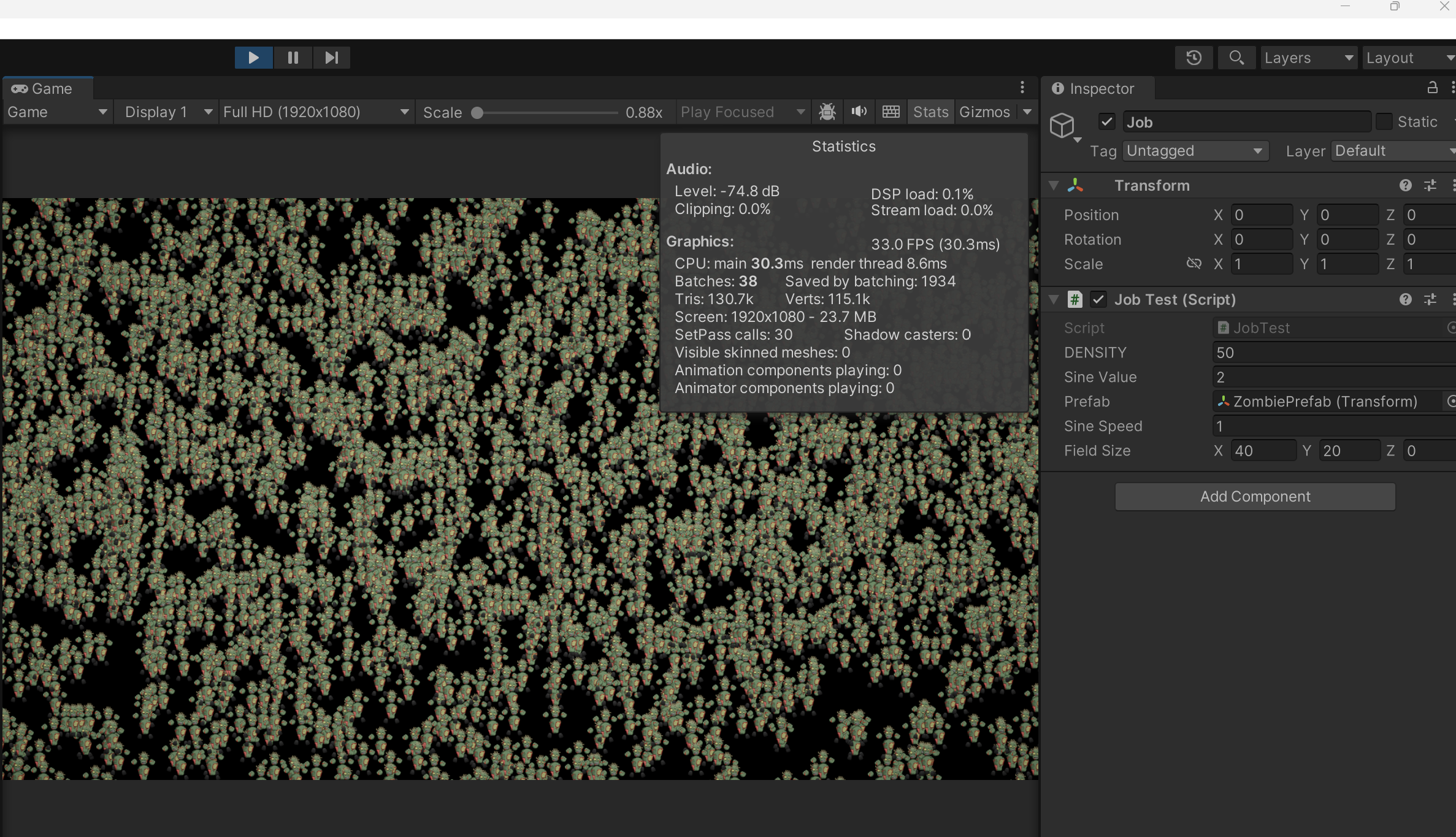Click the Play button

[x=253, y=58]
